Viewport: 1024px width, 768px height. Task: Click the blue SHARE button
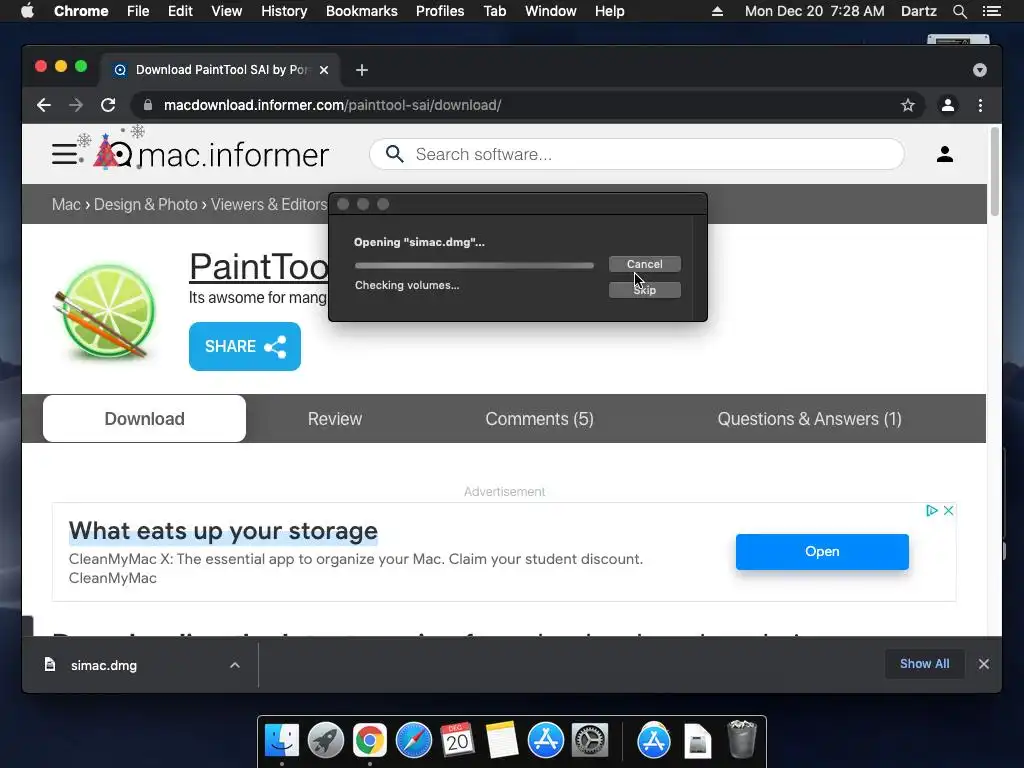tap(245, 346)
